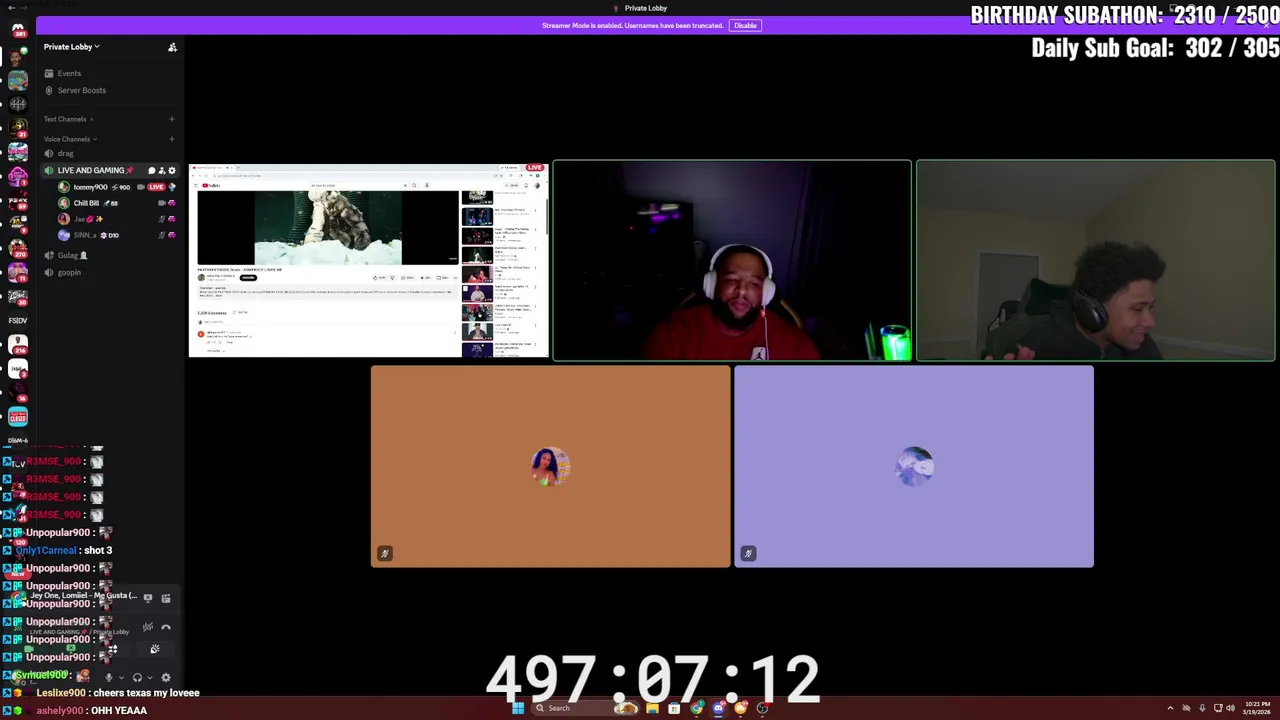The image size is (1280, 720).
Task: Open the server icon with 270 badge
Action: click(x=18, y=246)
